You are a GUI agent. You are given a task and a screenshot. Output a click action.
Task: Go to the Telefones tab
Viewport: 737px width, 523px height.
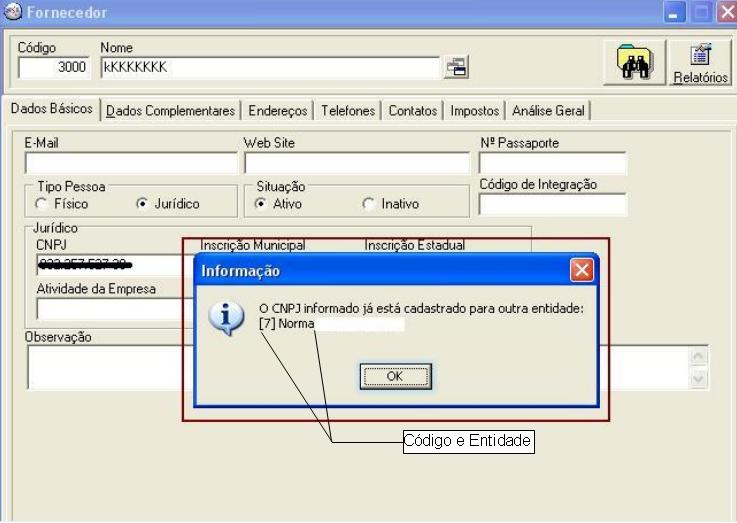[348, 111]
